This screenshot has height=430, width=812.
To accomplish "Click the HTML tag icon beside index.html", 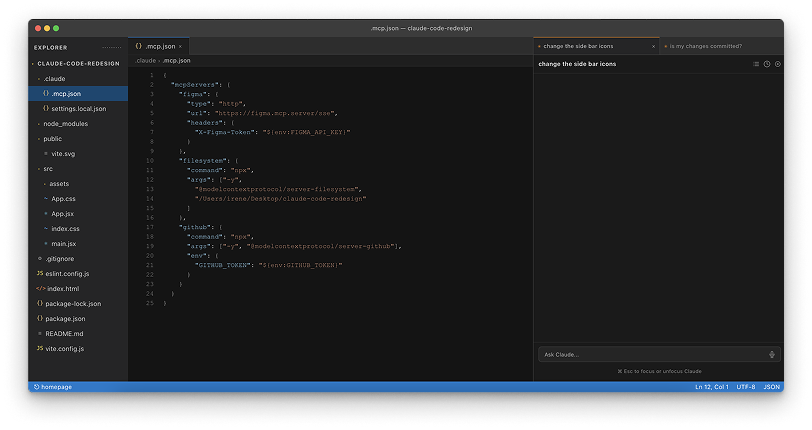I will tap(40, 289).
